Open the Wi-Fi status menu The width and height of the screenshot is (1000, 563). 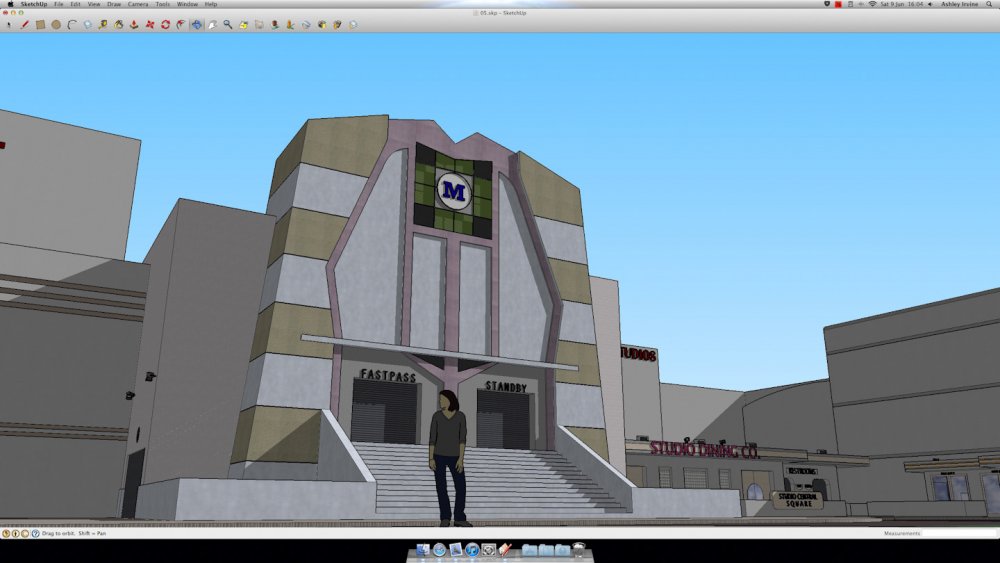point(872,4)
